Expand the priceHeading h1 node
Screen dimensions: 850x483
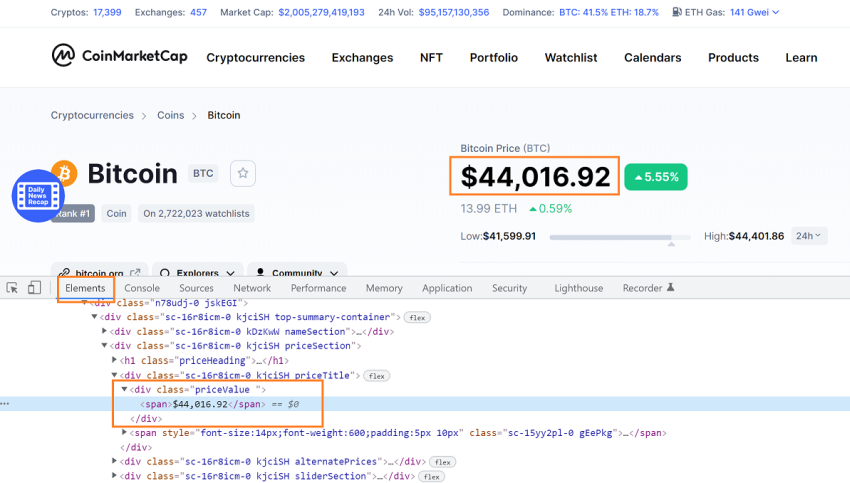[114, 359]
